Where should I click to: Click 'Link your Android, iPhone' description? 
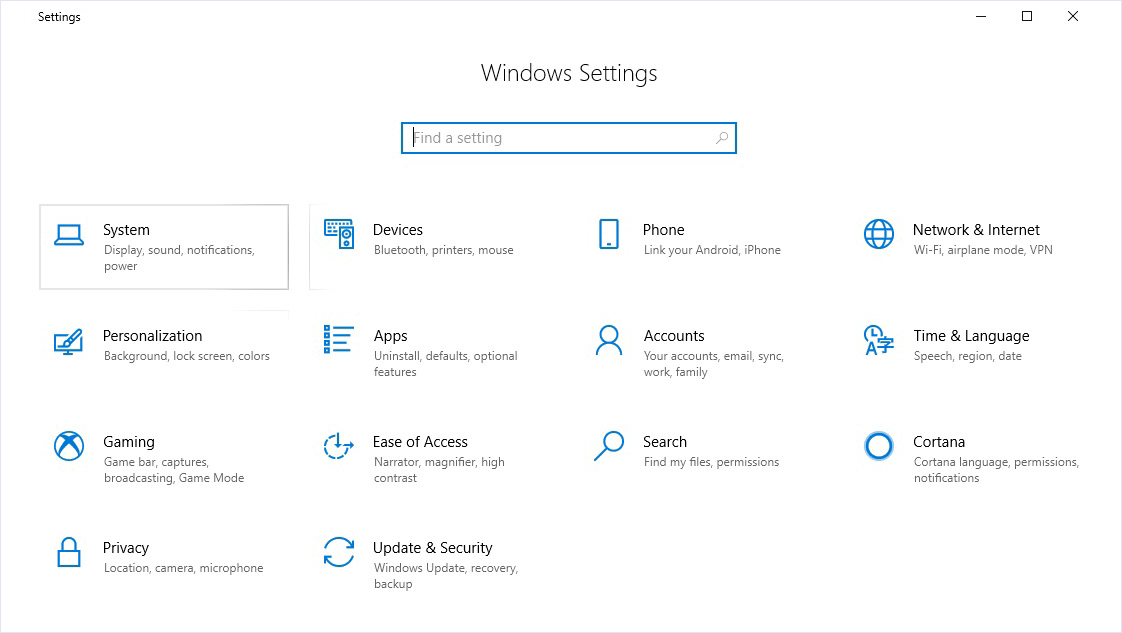712,250
